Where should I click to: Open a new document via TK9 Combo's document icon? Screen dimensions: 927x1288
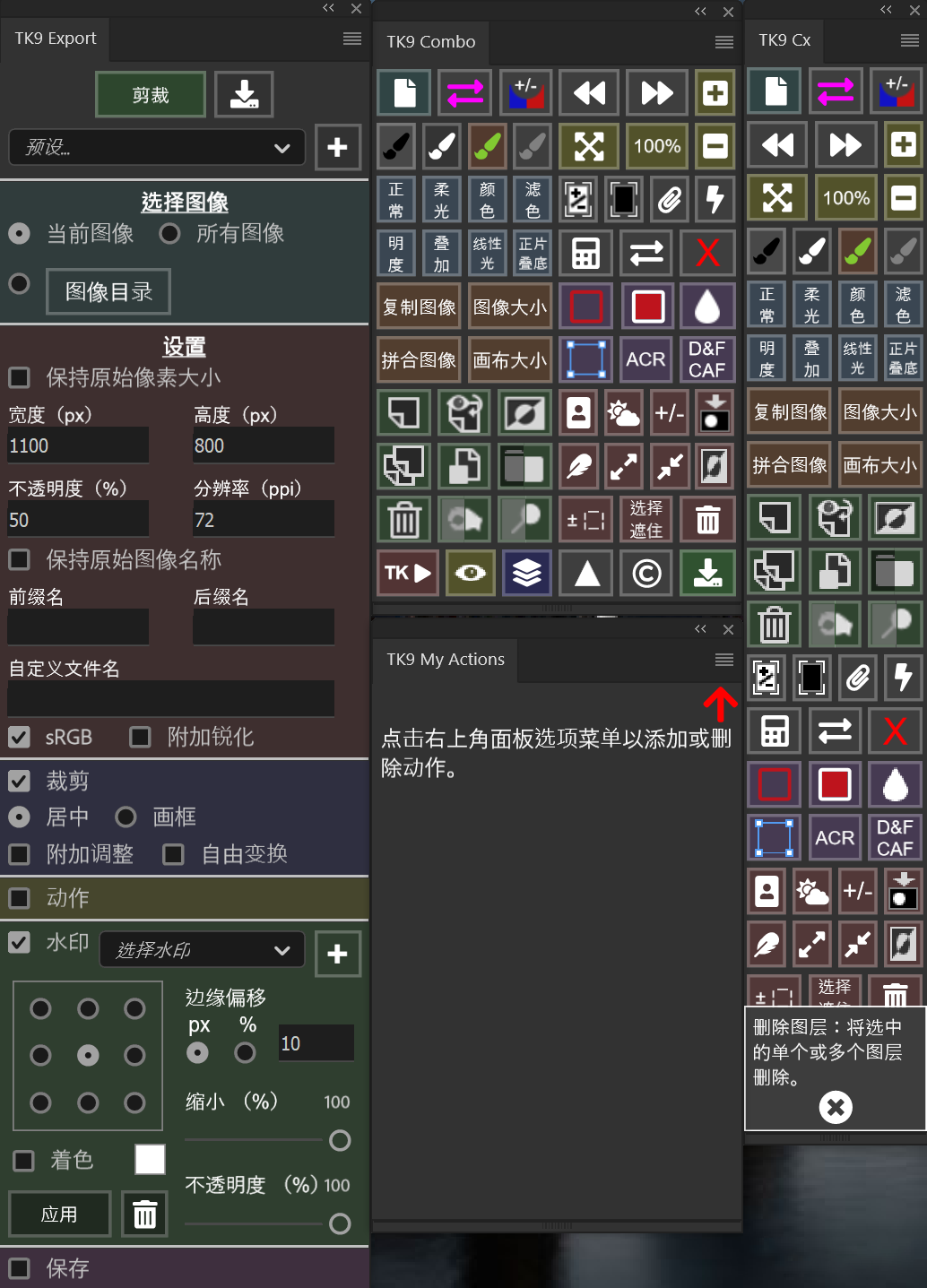403,92
